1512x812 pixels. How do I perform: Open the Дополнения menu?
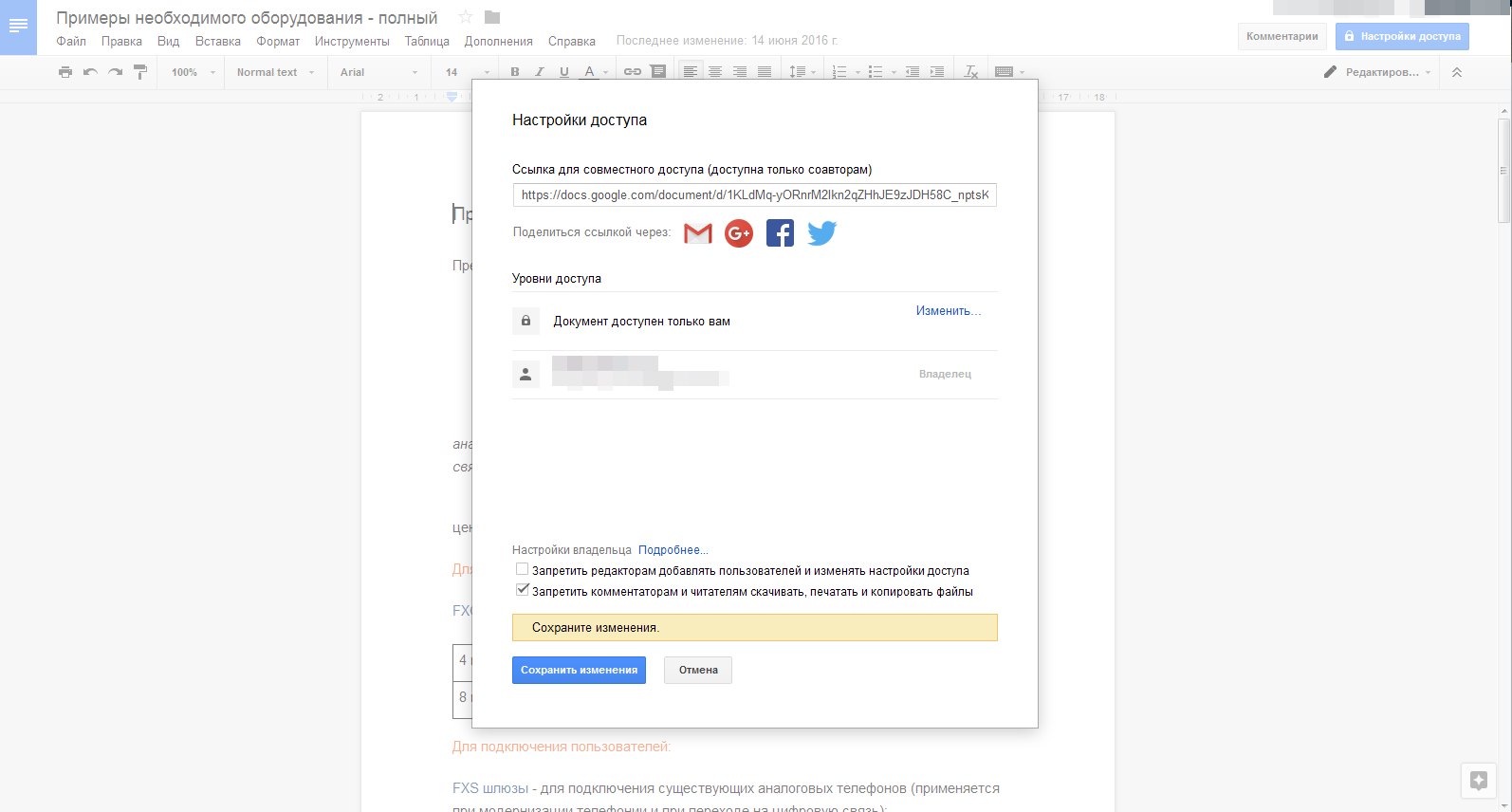[x=498, y=41]
